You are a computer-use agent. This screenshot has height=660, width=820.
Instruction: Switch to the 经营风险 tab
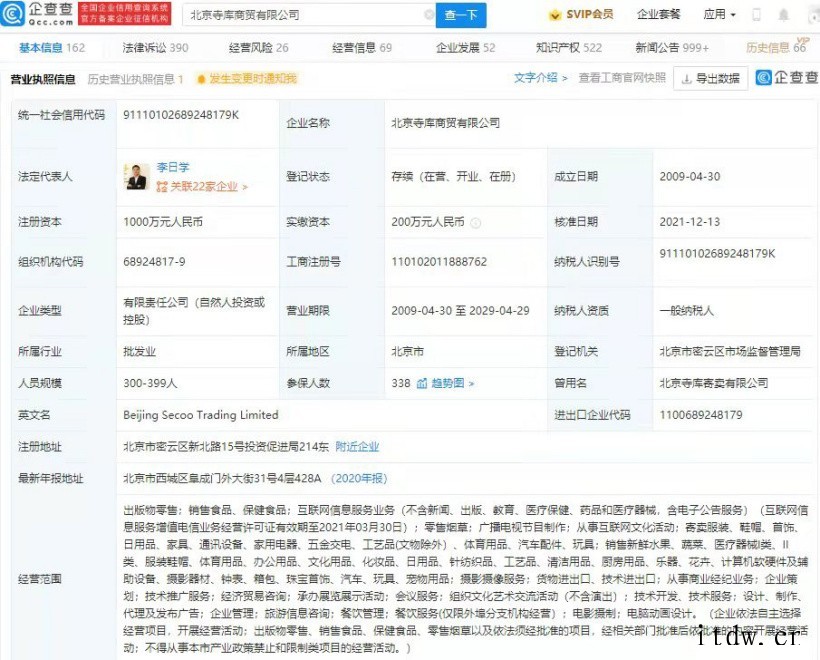[x=258, y=48]
